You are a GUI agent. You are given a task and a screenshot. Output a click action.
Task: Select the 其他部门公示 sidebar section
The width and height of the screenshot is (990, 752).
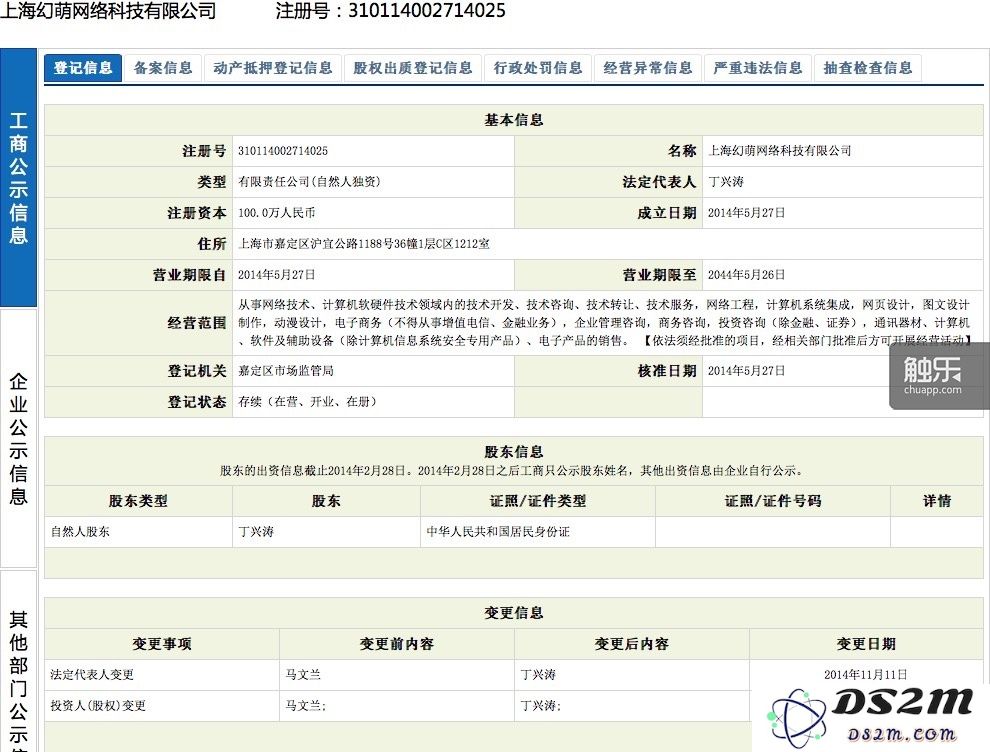point(18,660)
